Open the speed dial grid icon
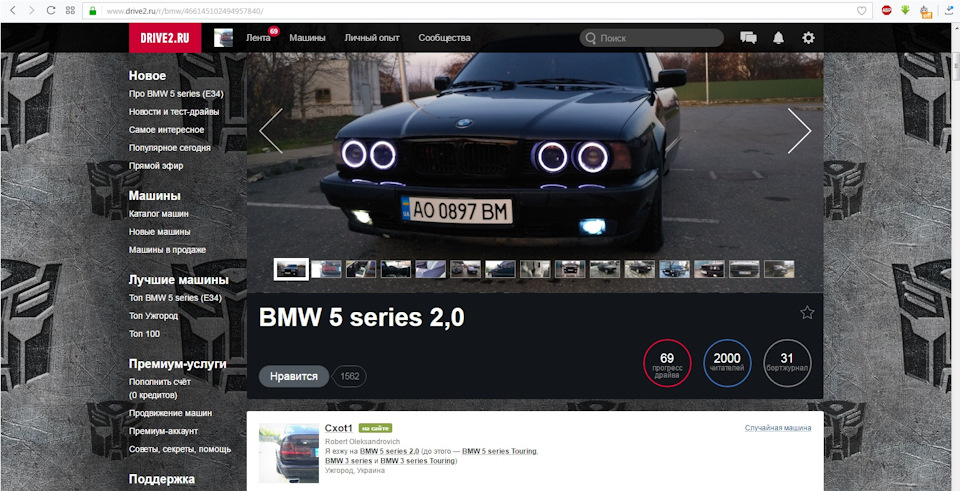This screenshot has height=491, width=960. 70,10
